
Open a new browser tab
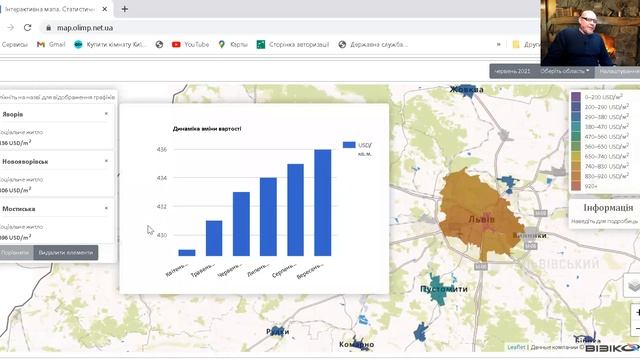coord(124,9)
